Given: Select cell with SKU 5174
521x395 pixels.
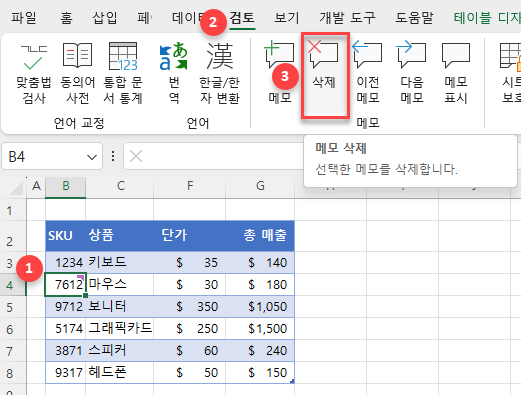Looking at the screenshot, I should tap(66, 329).
